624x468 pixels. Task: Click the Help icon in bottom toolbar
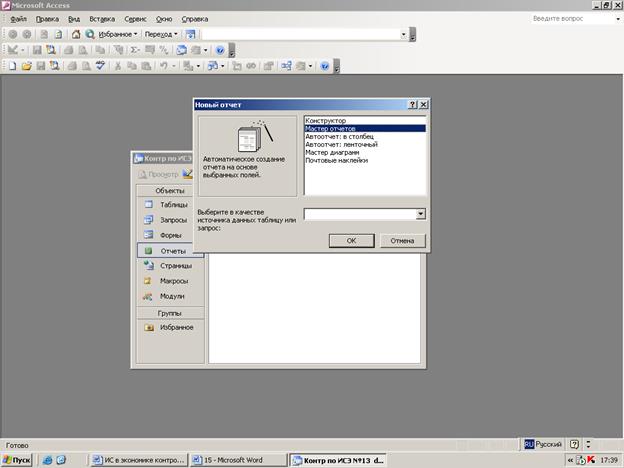point(325,66)
